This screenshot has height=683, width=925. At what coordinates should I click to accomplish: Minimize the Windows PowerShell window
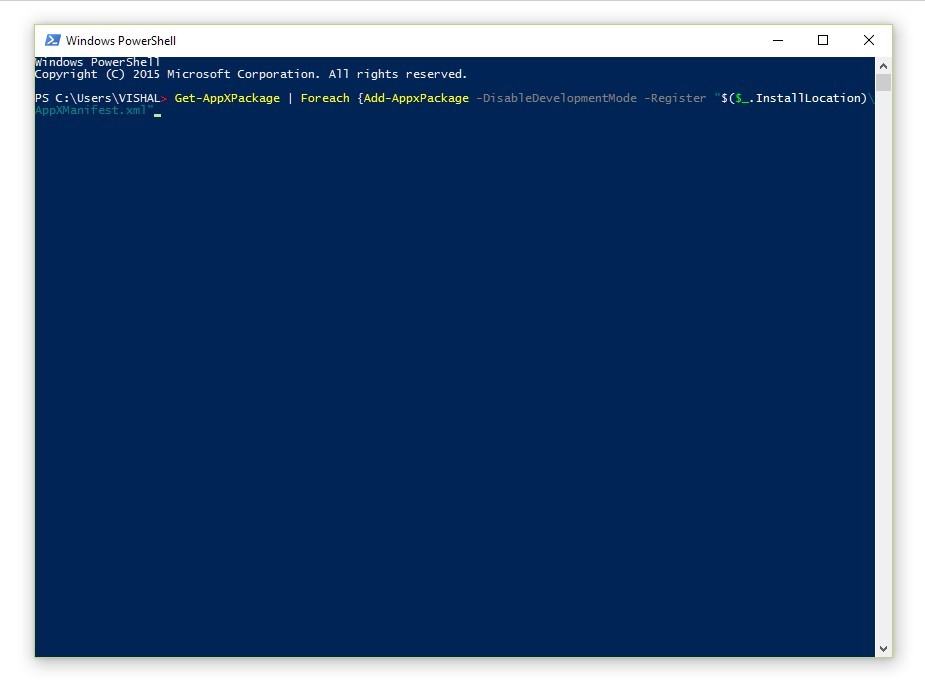(778, 40)
